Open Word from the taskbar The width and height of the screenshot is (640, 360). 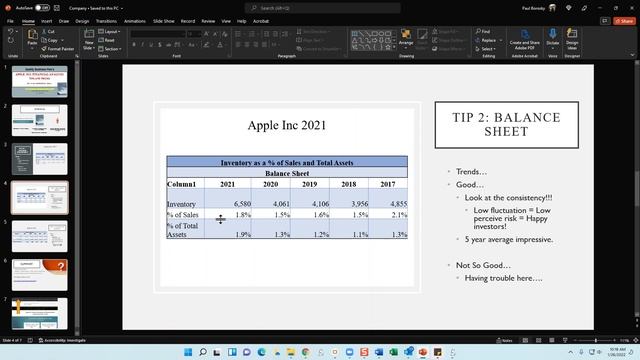379,352
